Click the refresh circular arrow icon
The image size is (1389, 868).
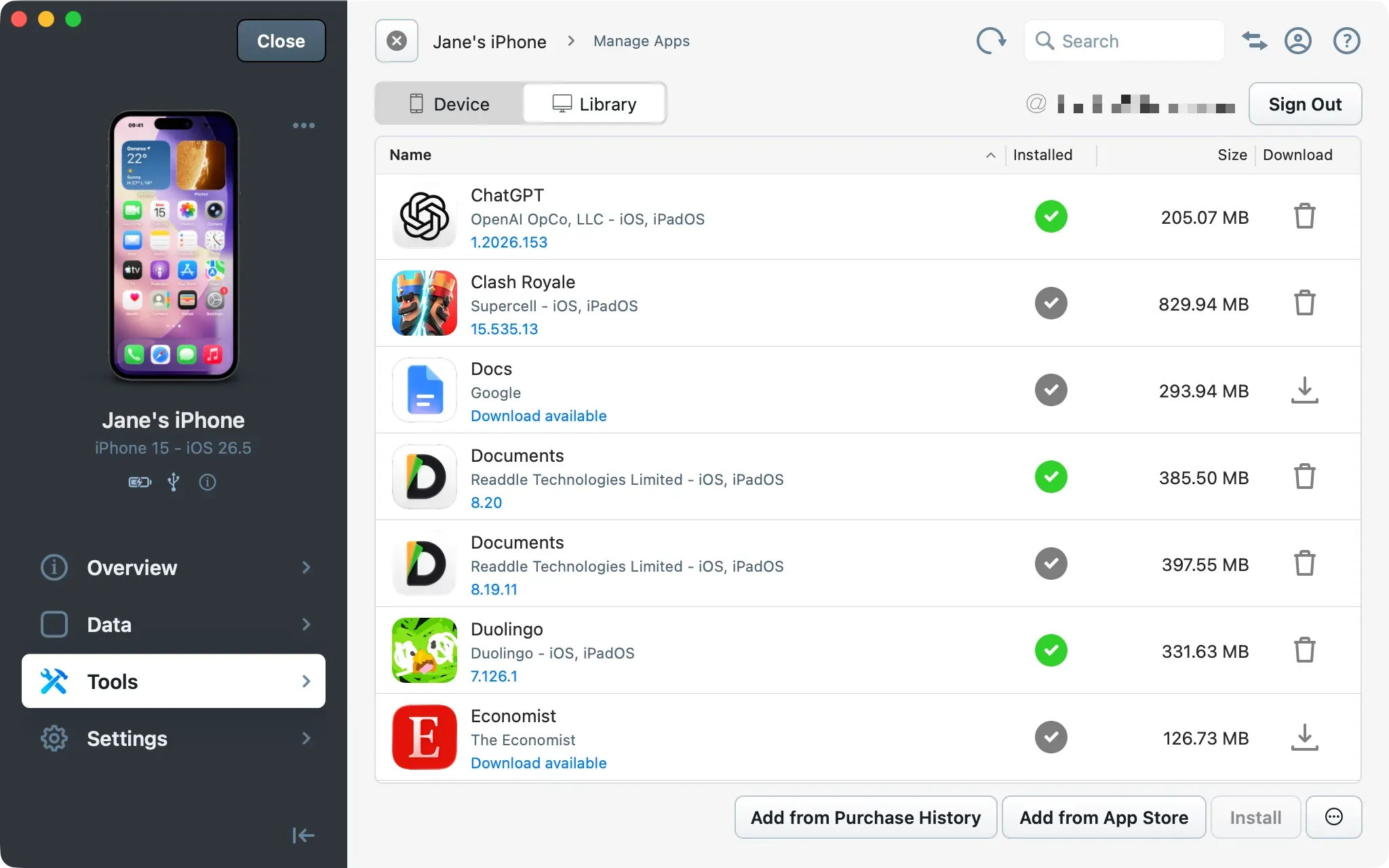pos(991,41)
